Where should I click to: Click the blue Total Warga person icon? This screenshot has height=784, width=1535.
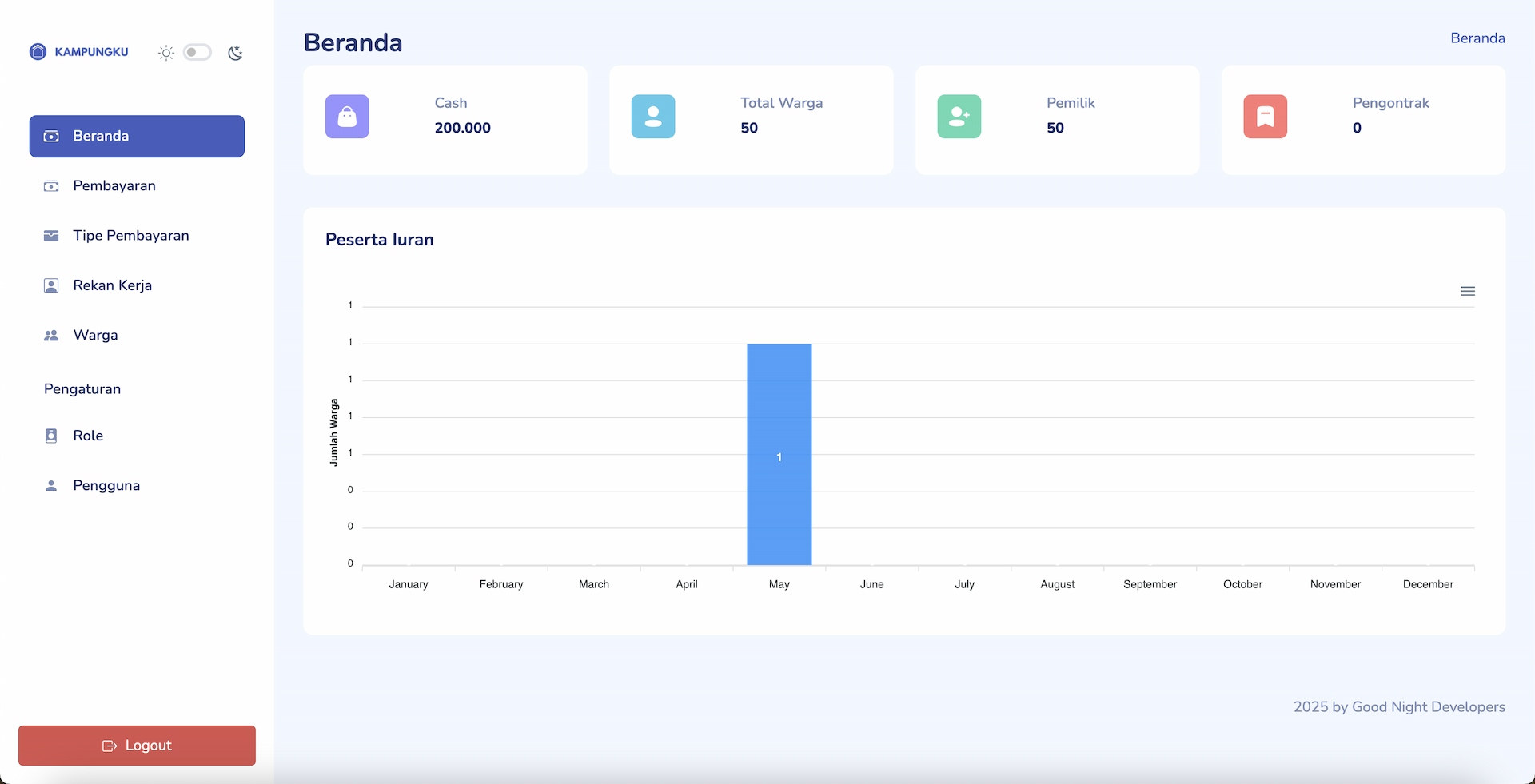(653, 117)
